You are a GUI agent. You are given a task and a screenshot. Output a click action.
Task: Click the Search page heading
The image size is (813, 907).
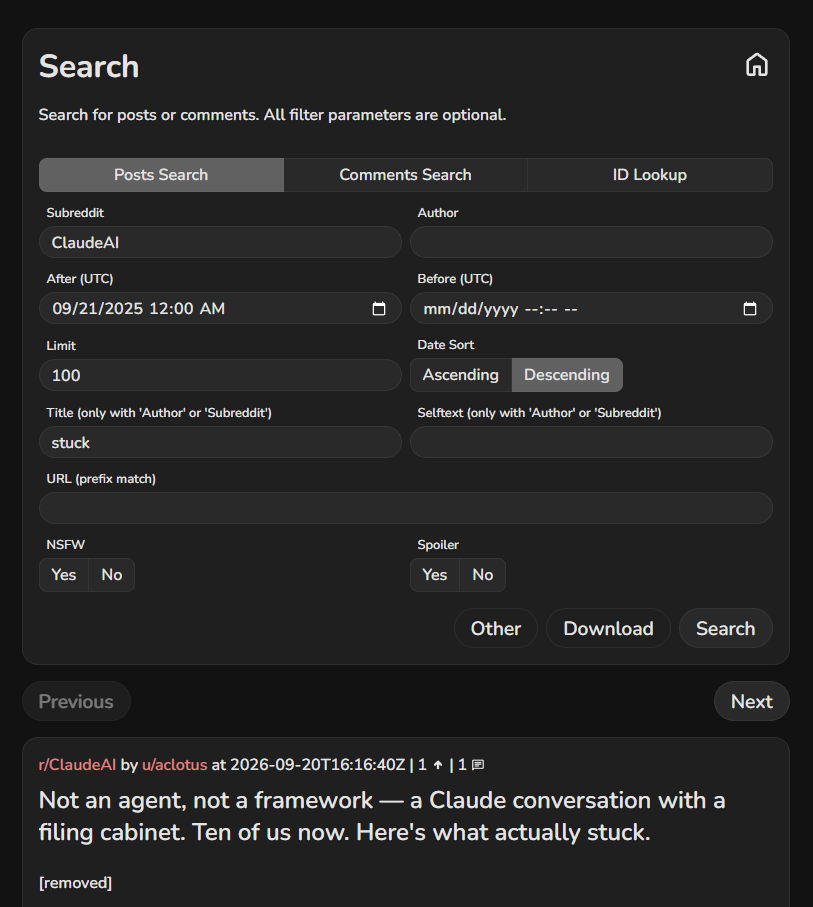pyautogui.click(x=89, y=66)
